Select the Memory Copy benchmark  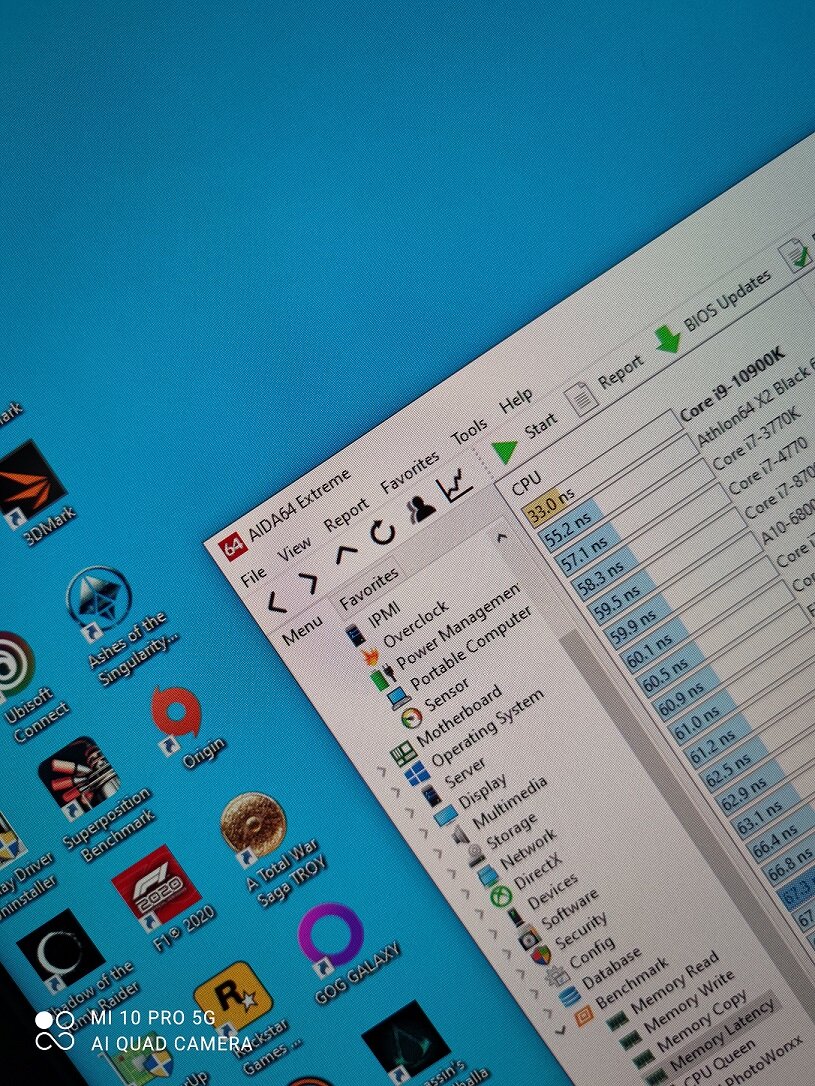coord(702,1021)
